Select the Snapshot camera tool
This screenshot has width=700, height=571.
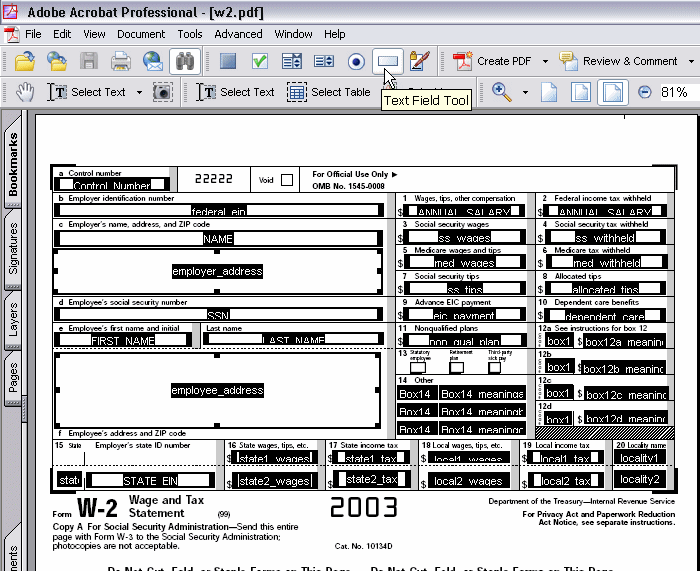pos(162,92)
